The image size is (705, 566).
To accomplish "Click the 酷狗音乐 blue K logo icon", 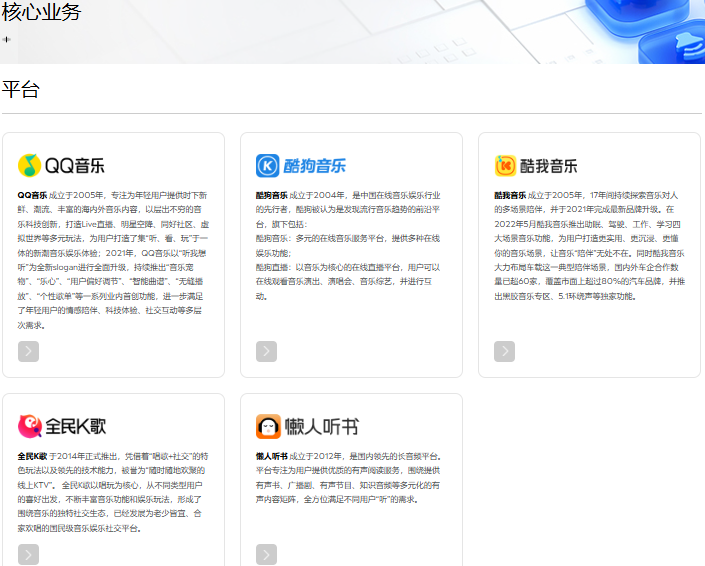I will coord(268,165).
